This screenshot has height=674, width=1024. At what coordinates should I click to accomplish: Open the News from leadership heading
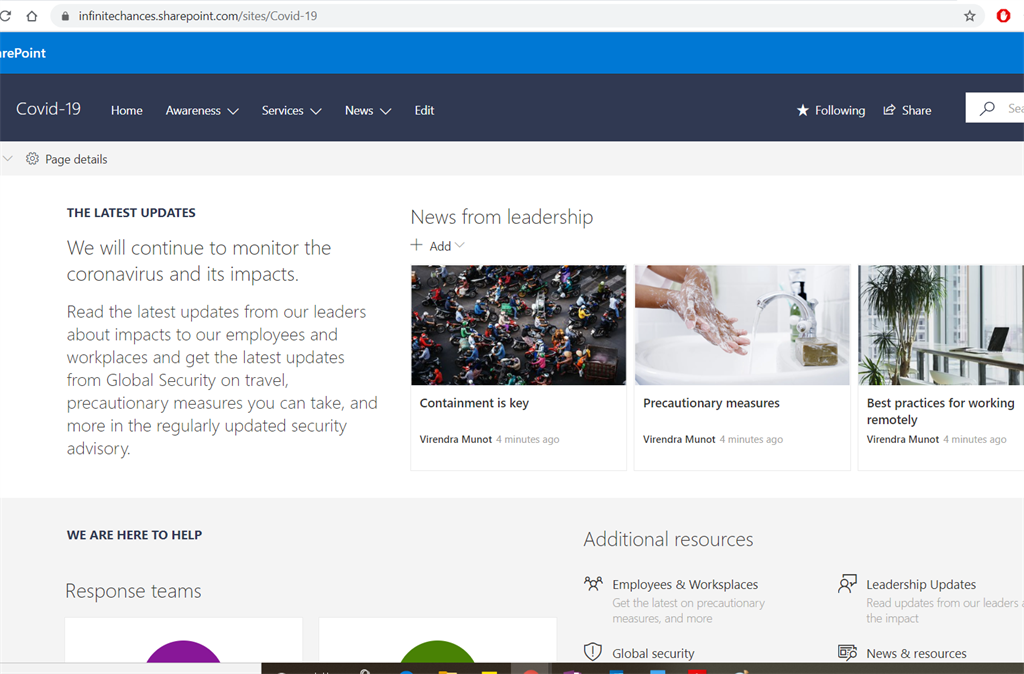pyautogui.click(x=502, y=217)
